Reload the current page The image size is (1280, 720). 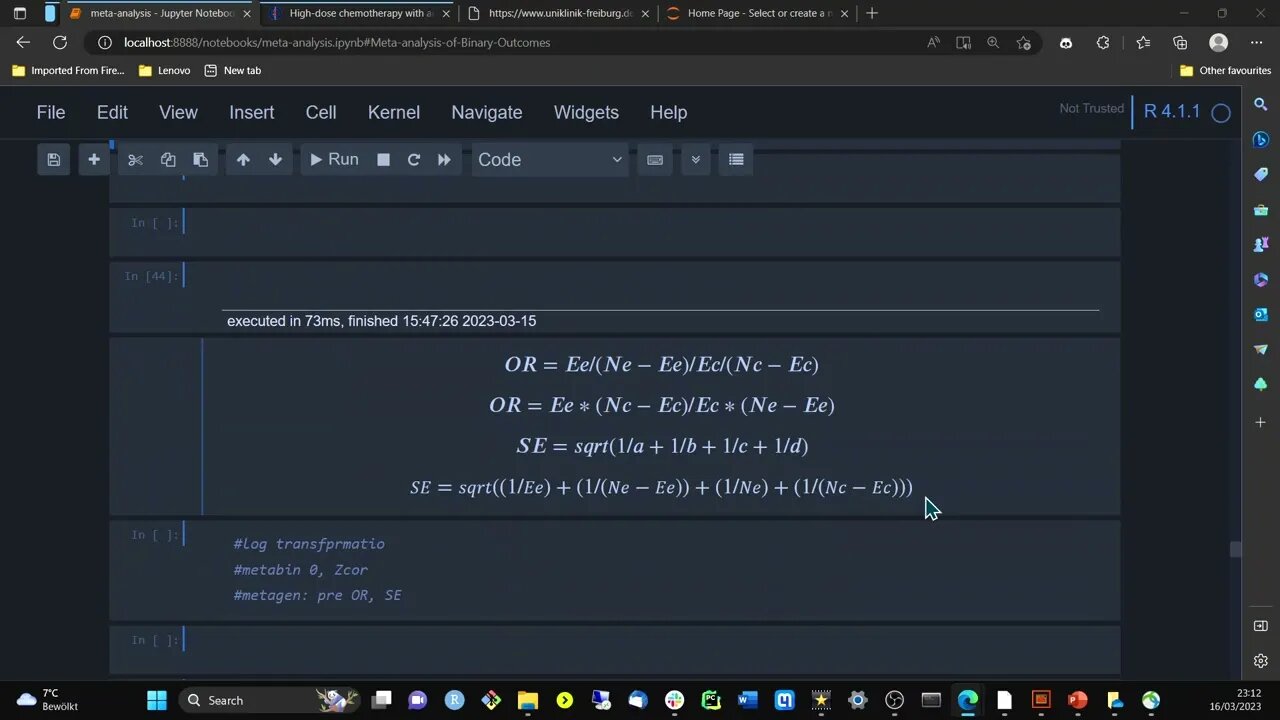coord(60,43)
